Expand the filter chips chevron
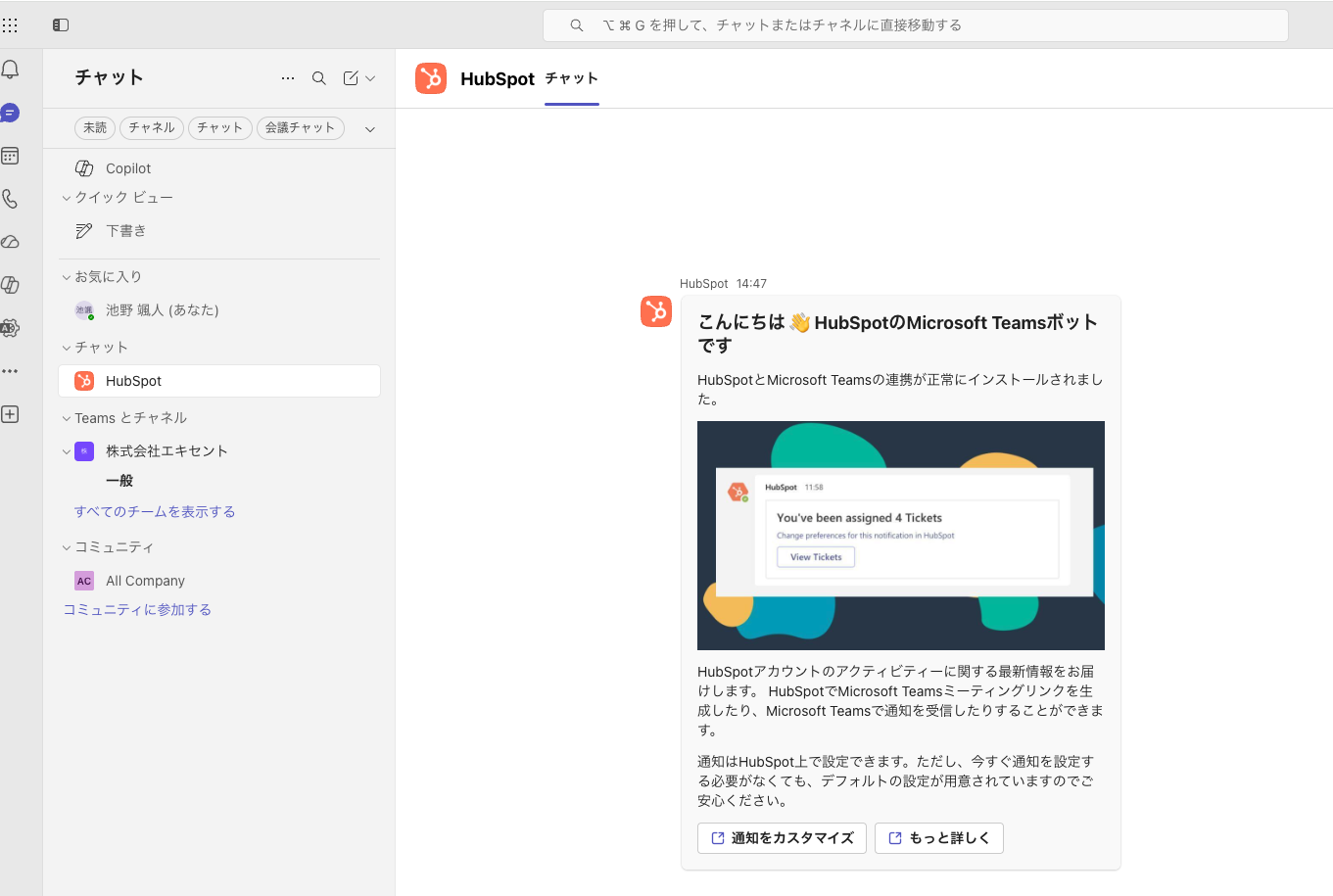 point(370,129)
